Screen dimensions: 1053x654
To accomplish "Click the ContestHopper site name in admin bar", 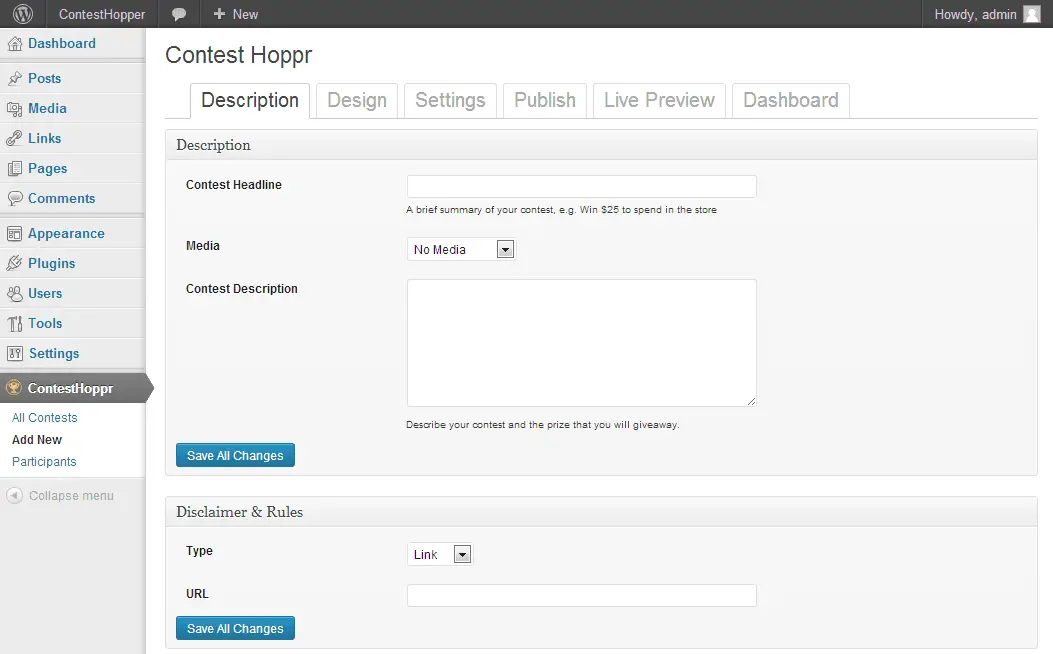I will 102,14.
